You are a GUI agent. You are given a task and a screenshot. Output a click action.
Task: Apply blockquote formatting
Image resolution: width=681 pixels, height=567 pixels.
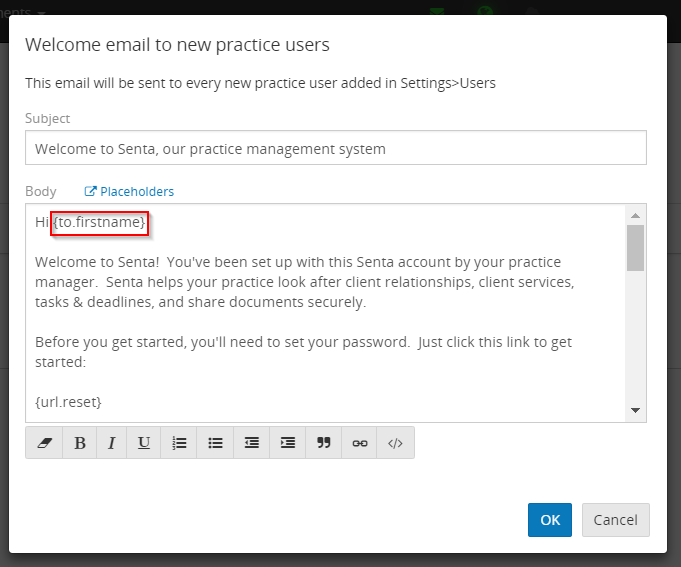[x=324, y=443]
